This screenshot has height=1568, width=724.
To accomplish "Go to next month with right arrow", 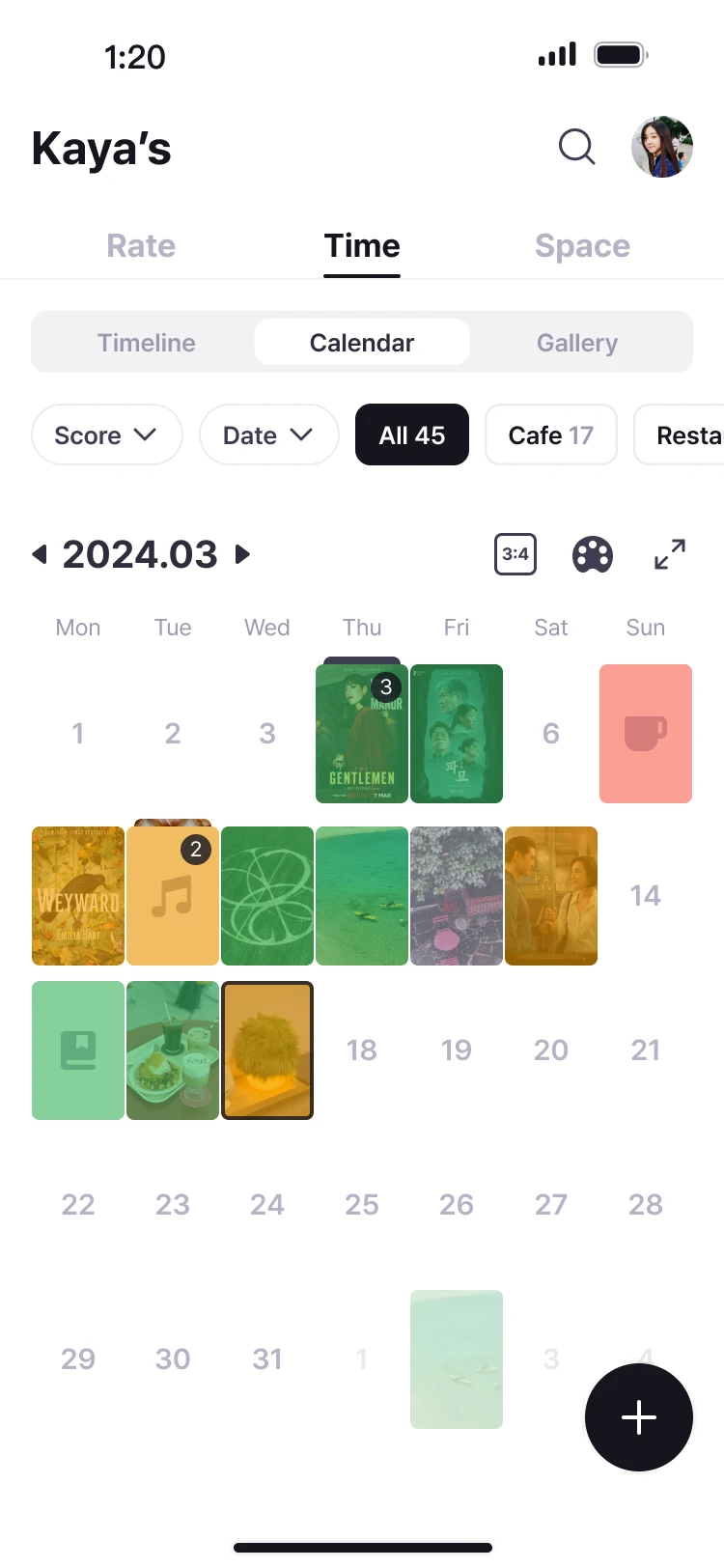I will pos(242,554).
